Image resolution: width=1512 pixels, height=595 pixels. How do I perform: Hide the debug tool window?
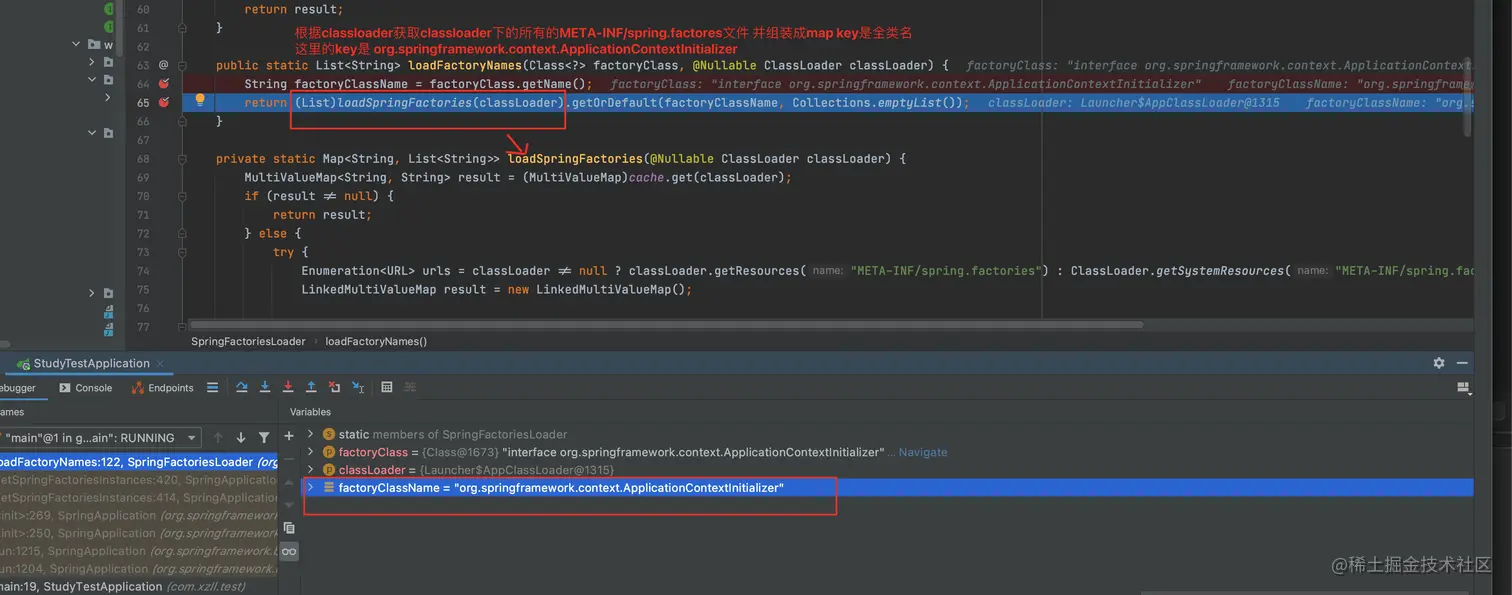(1463, 363)
